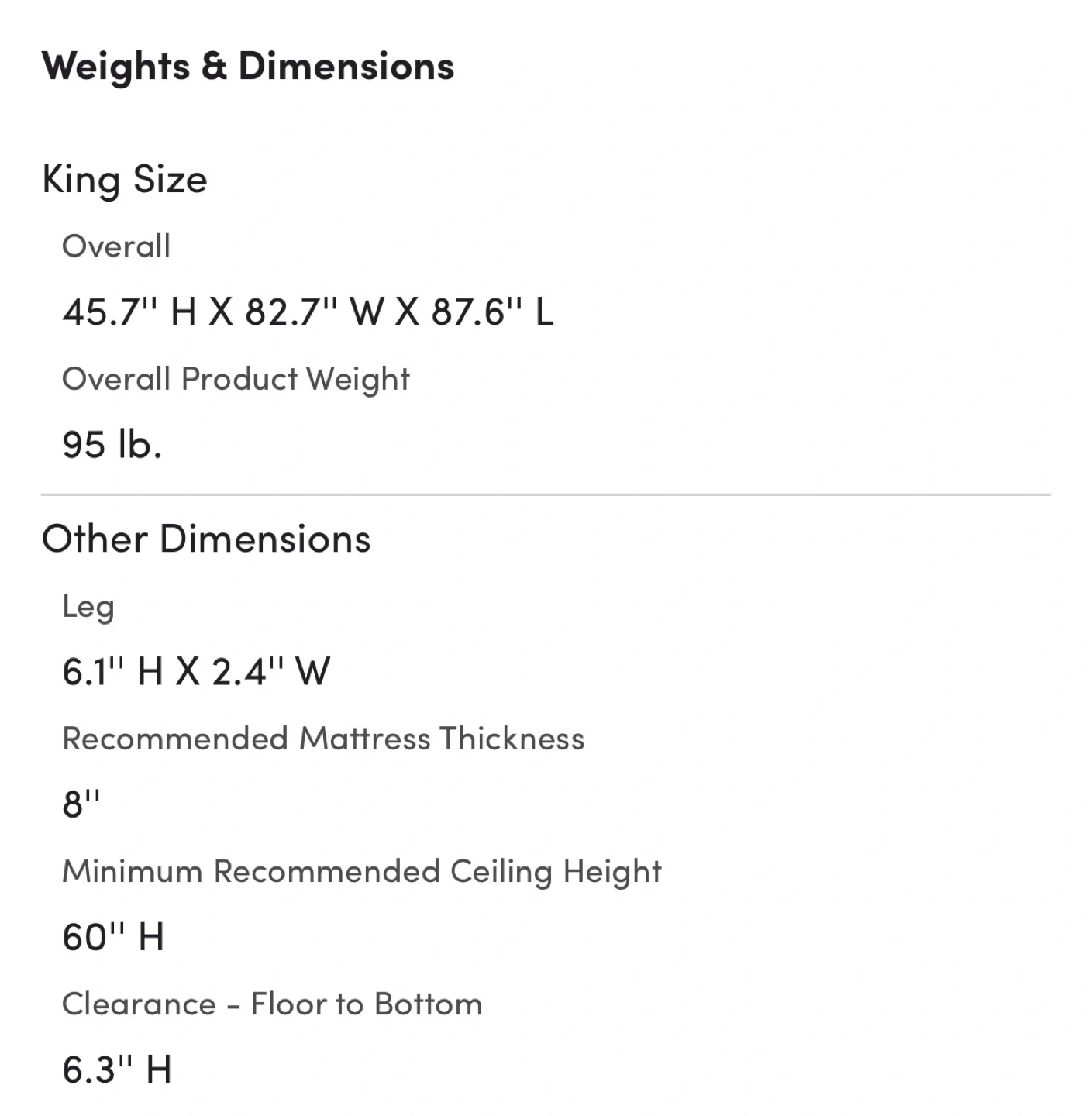Select the 60'' H ceiling height value
The width and height of the screenshot is (1092, 1116).
(113, 937)
